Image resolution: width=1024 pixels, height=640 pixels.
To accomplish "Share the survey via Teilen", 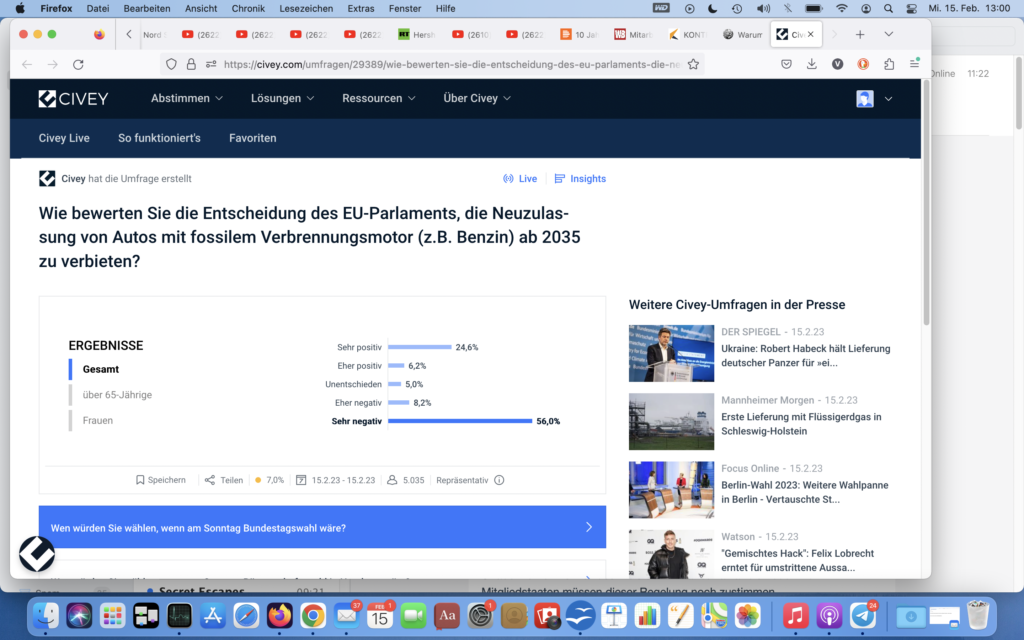I will click(224, 480).
